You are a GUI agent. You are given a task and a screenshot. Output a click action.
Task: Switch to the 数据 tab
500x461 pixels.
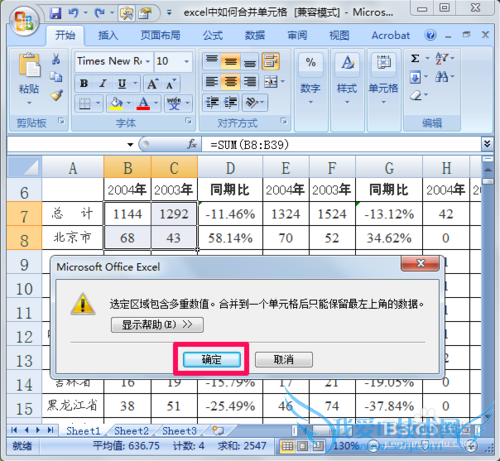pos(255,35)
